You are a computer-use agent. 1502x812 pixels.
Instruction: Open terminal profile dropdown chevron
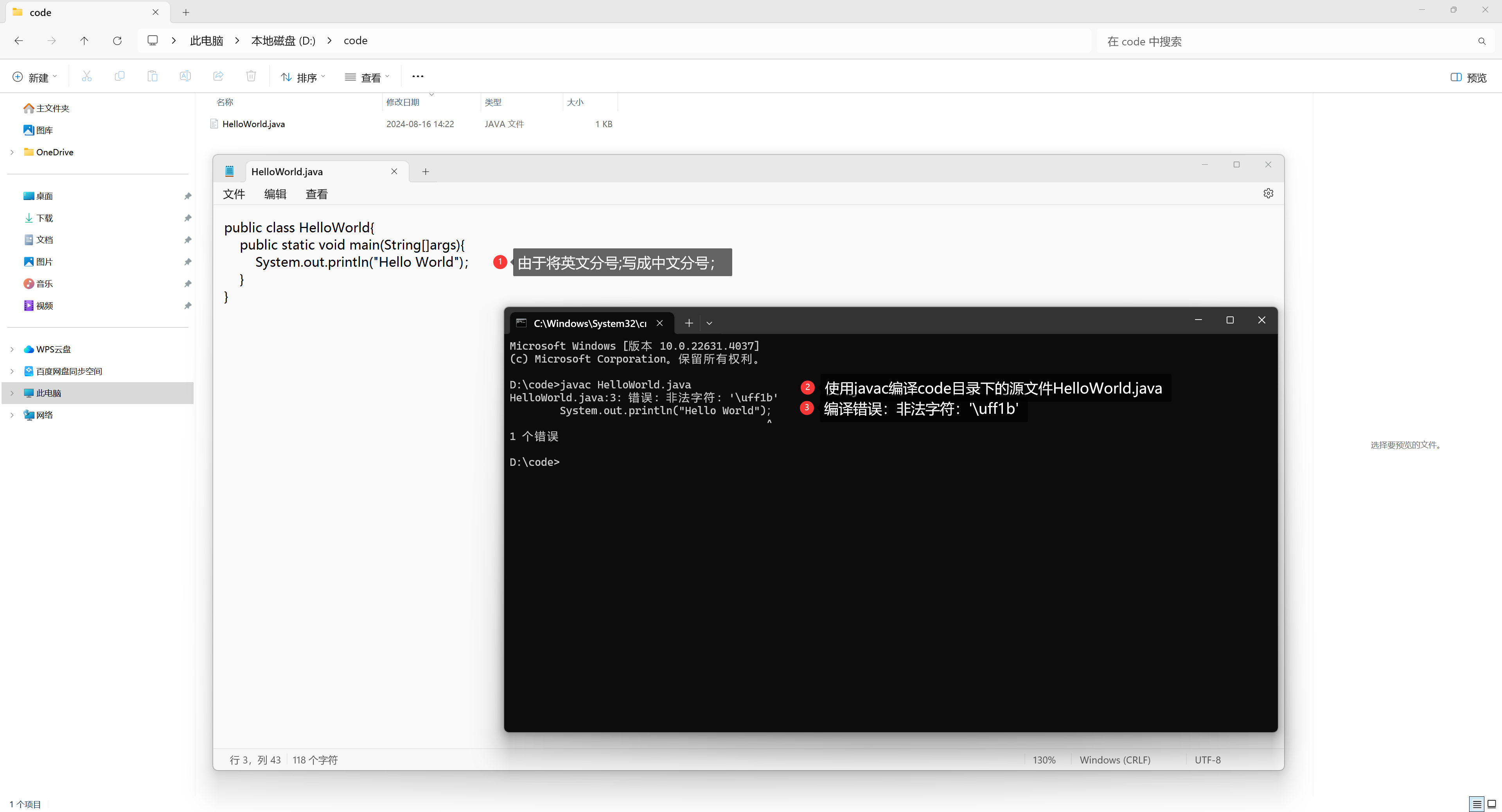[x=709, y=323]
